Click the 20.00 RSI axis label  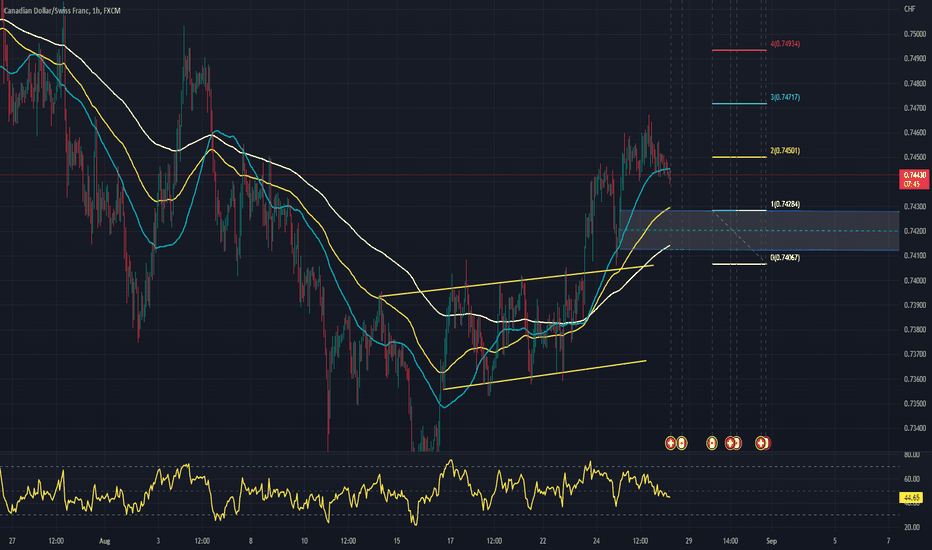pyautogui.click(x=912, y=527)
